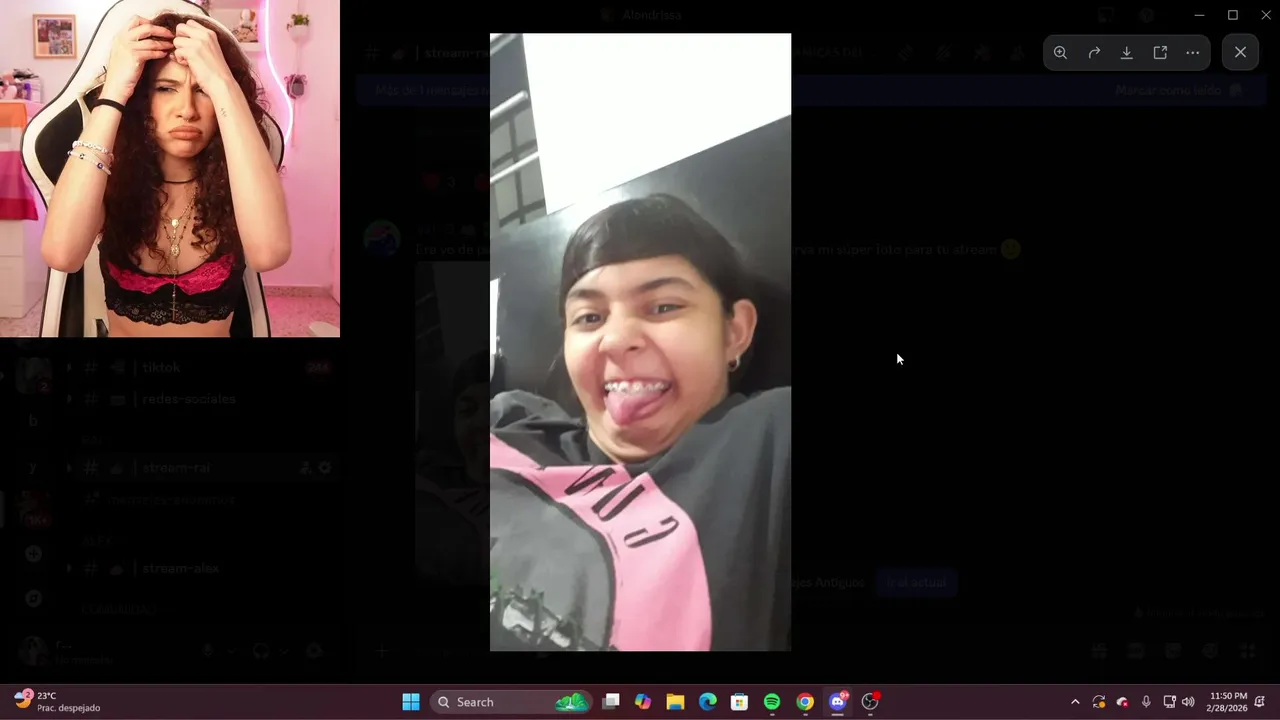This screenshot has height=720, width=1280.
Task: Open Google Chrome from the taskbar
Action: pos(805,702)
